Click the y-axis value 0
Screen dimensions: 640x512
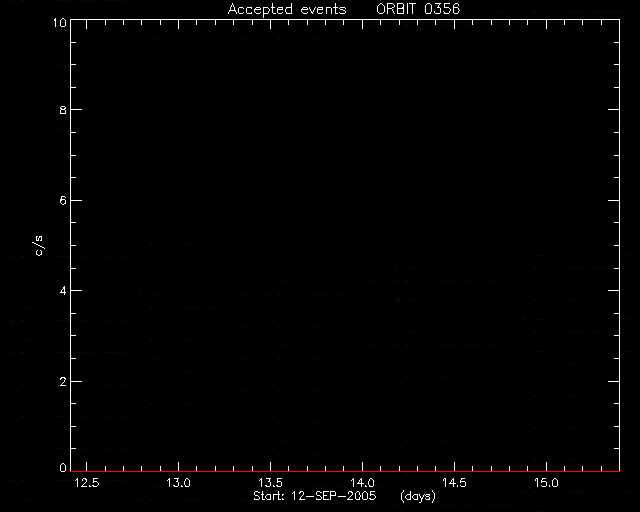tap(63, 467)
